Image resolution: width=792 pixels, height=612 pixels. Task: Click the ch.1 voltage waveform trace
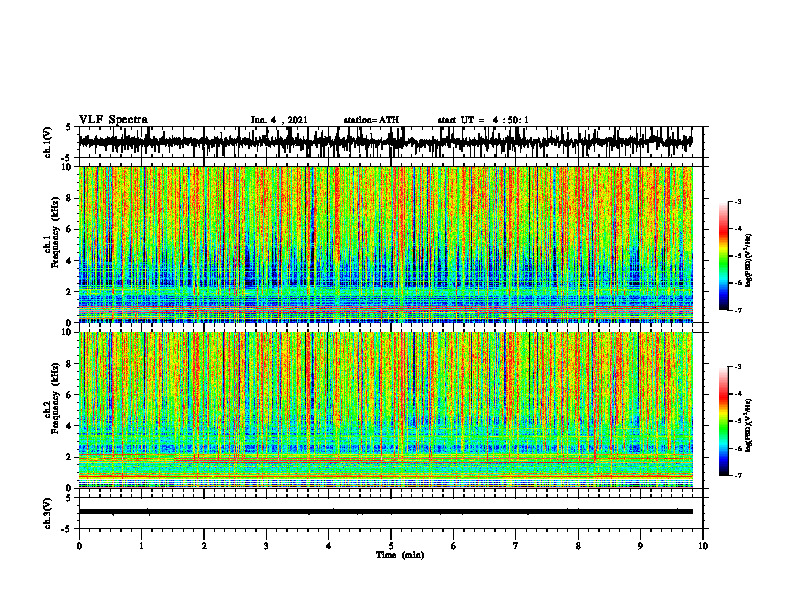pos(386,142)
